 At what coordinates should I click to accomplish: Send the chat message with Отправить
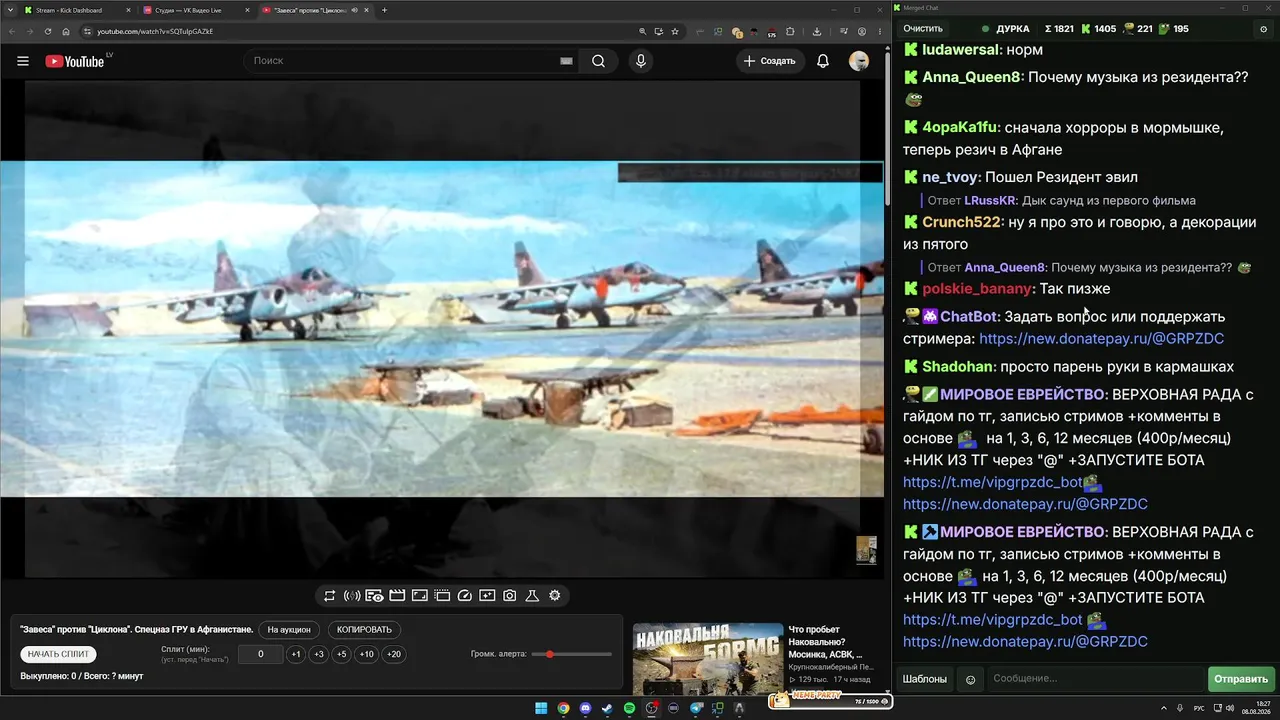pos(1241,680)
